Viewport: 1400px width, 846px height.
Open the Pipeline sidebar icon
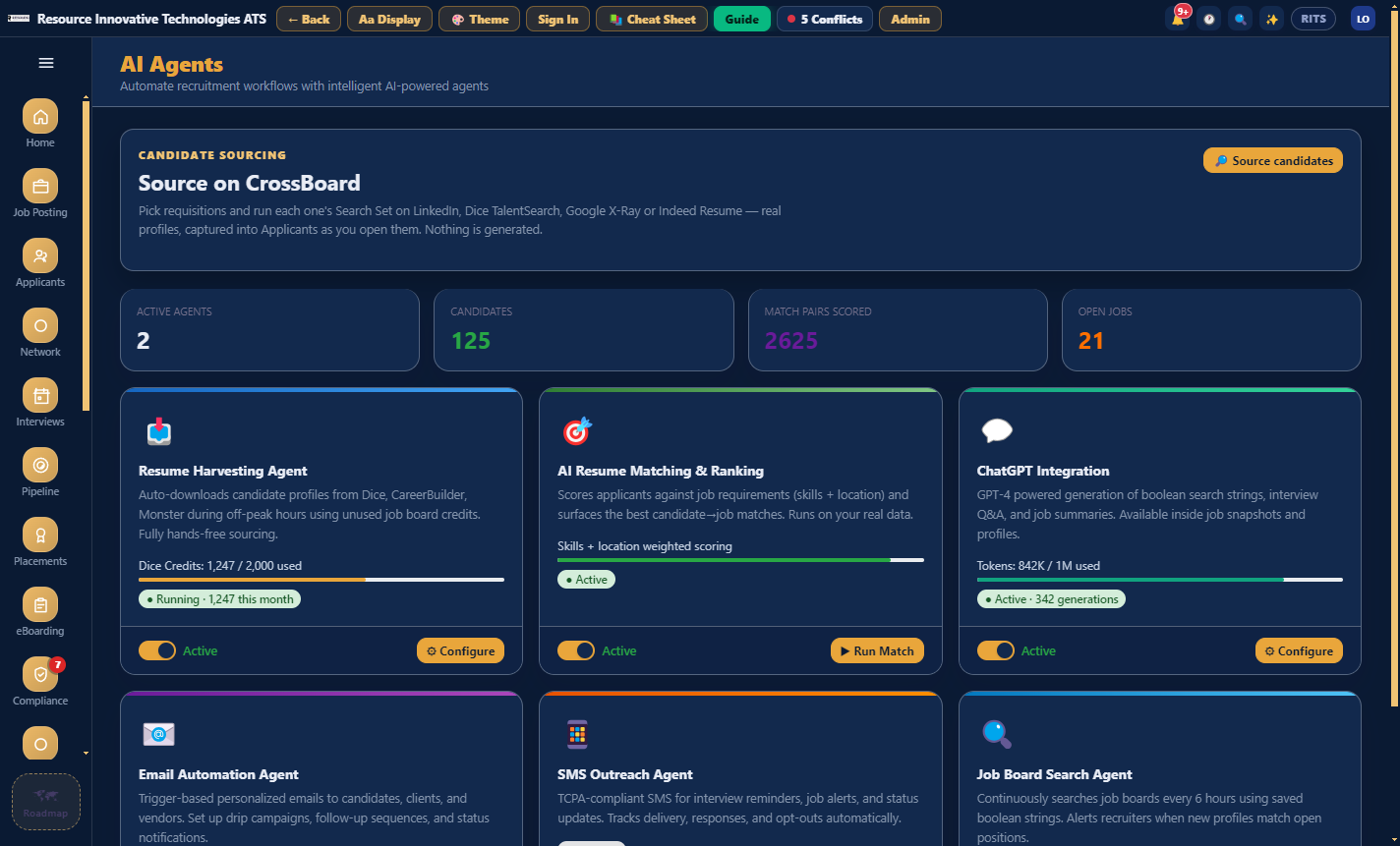point(40,466)
